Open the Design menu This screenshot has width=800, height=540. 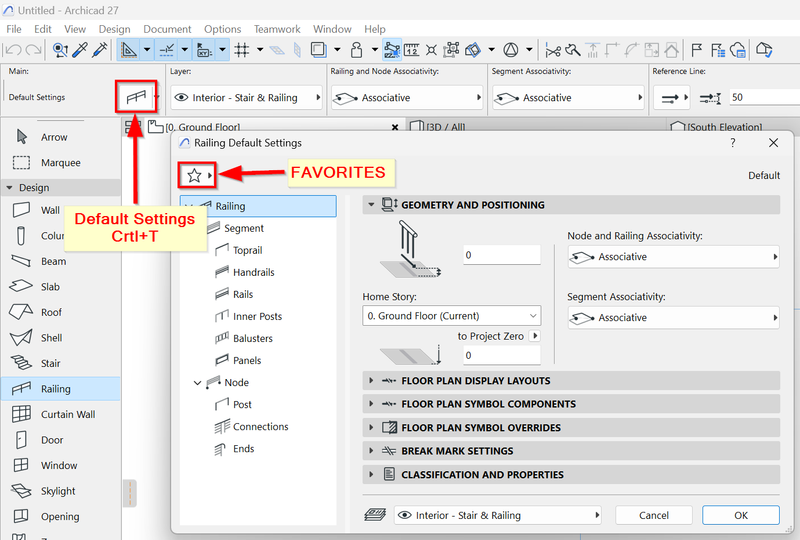click(114, 29)
